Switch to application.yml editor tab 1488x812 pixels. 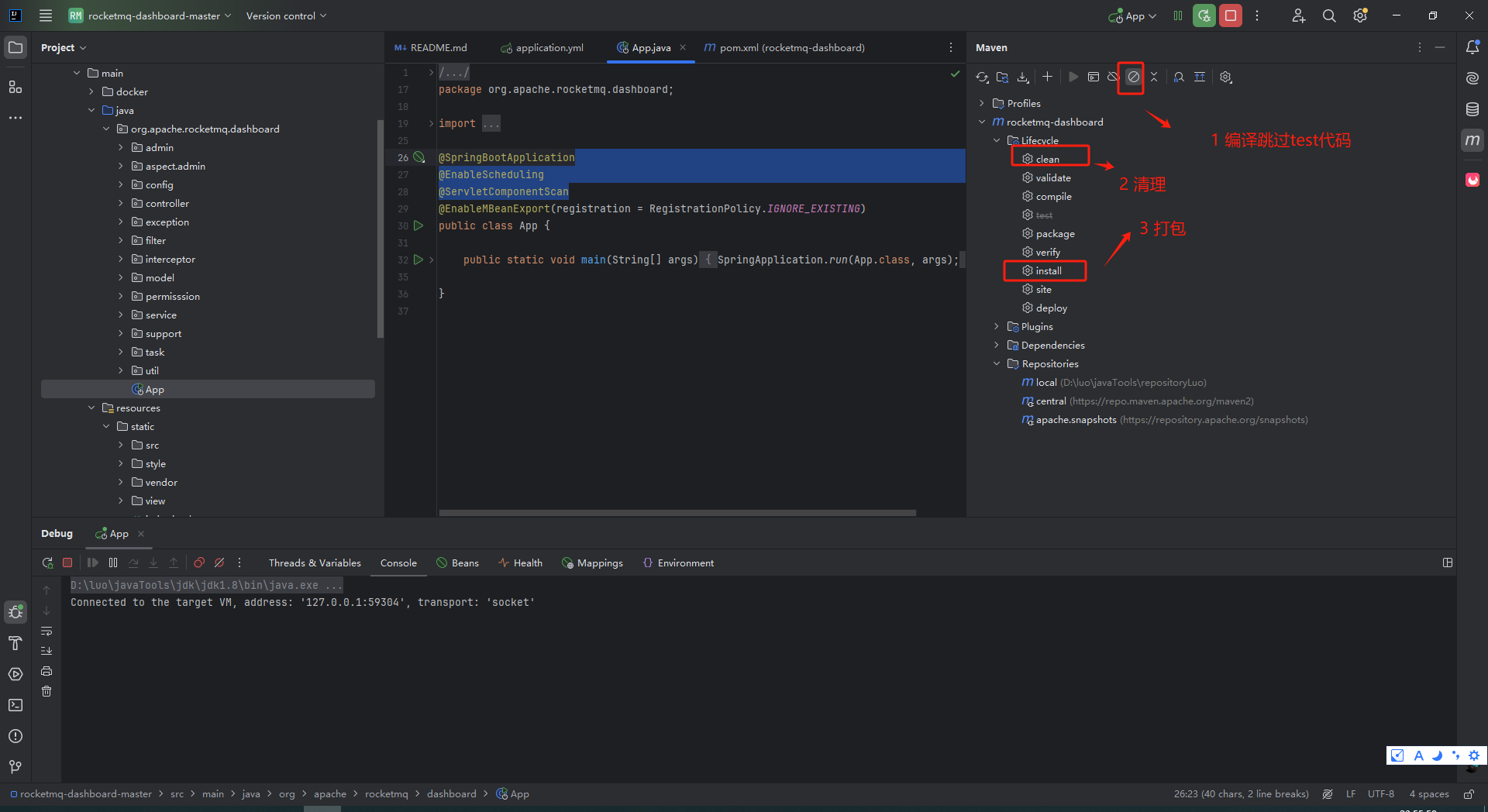(x=542, y=47)
